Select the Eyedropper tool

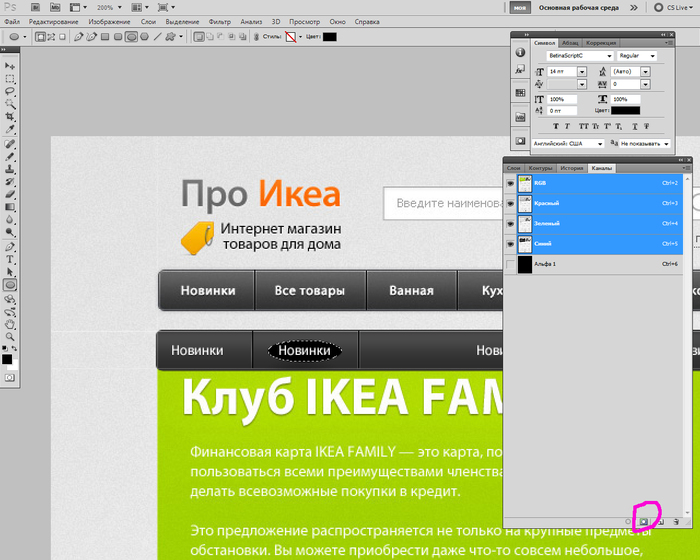click(x=10, y=130)
